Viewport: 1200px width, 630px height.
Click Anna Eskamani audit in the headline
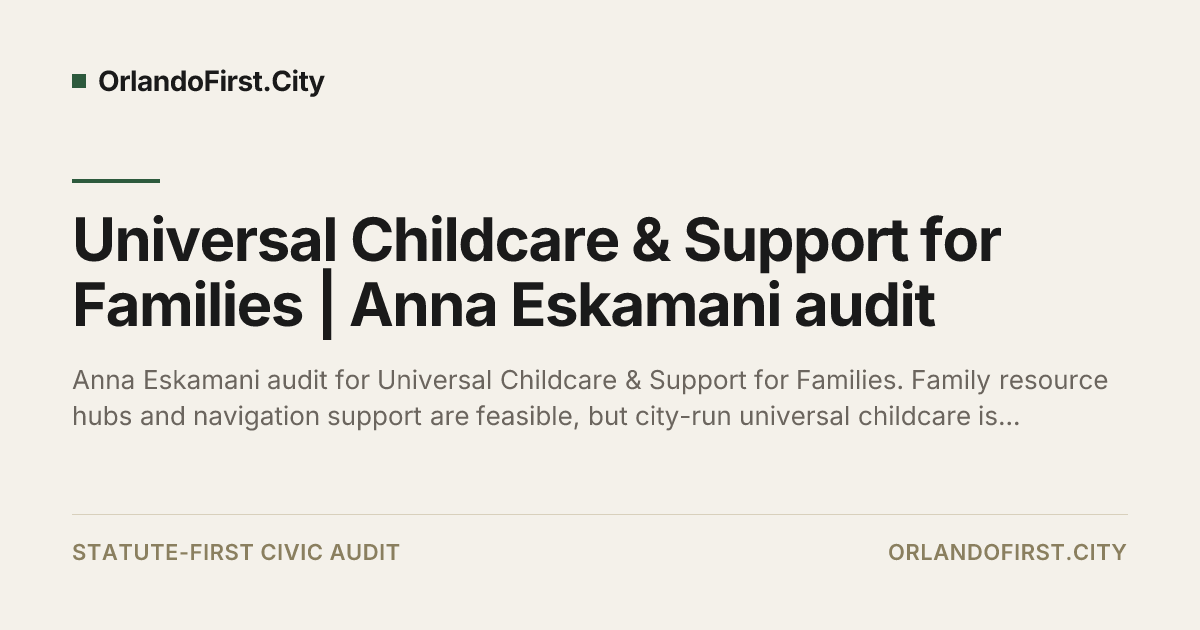(x=643, y=306)
